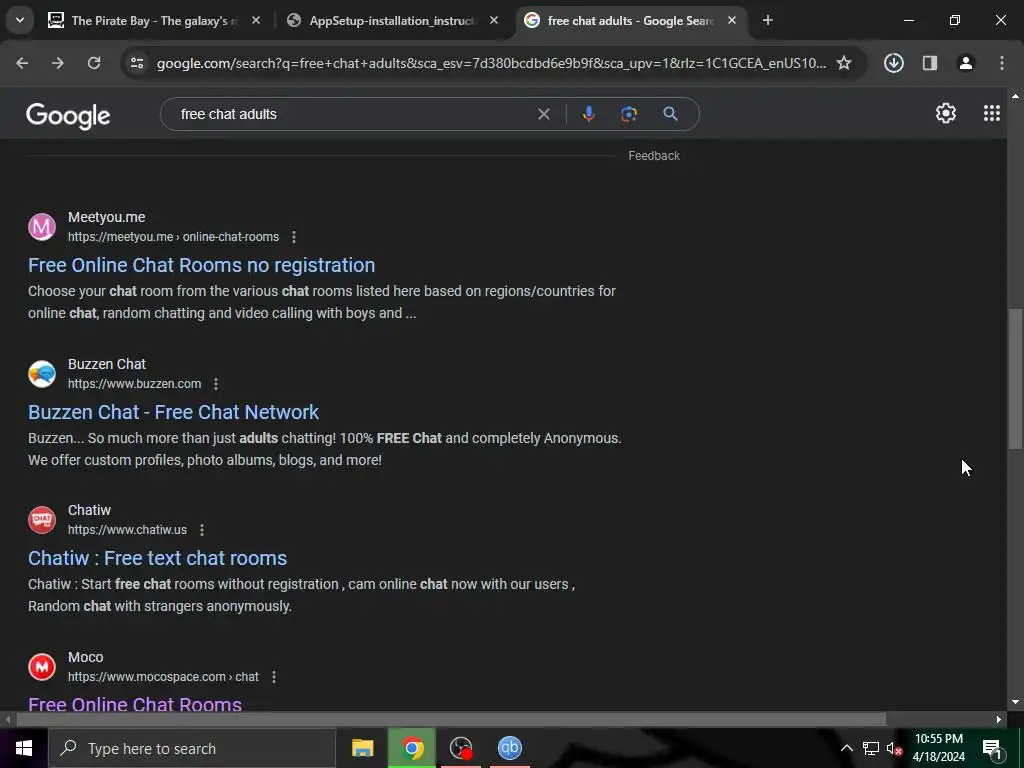1024x768 pixels.
Task: Click the Buzzen Chat favicon
Action: 42,374
